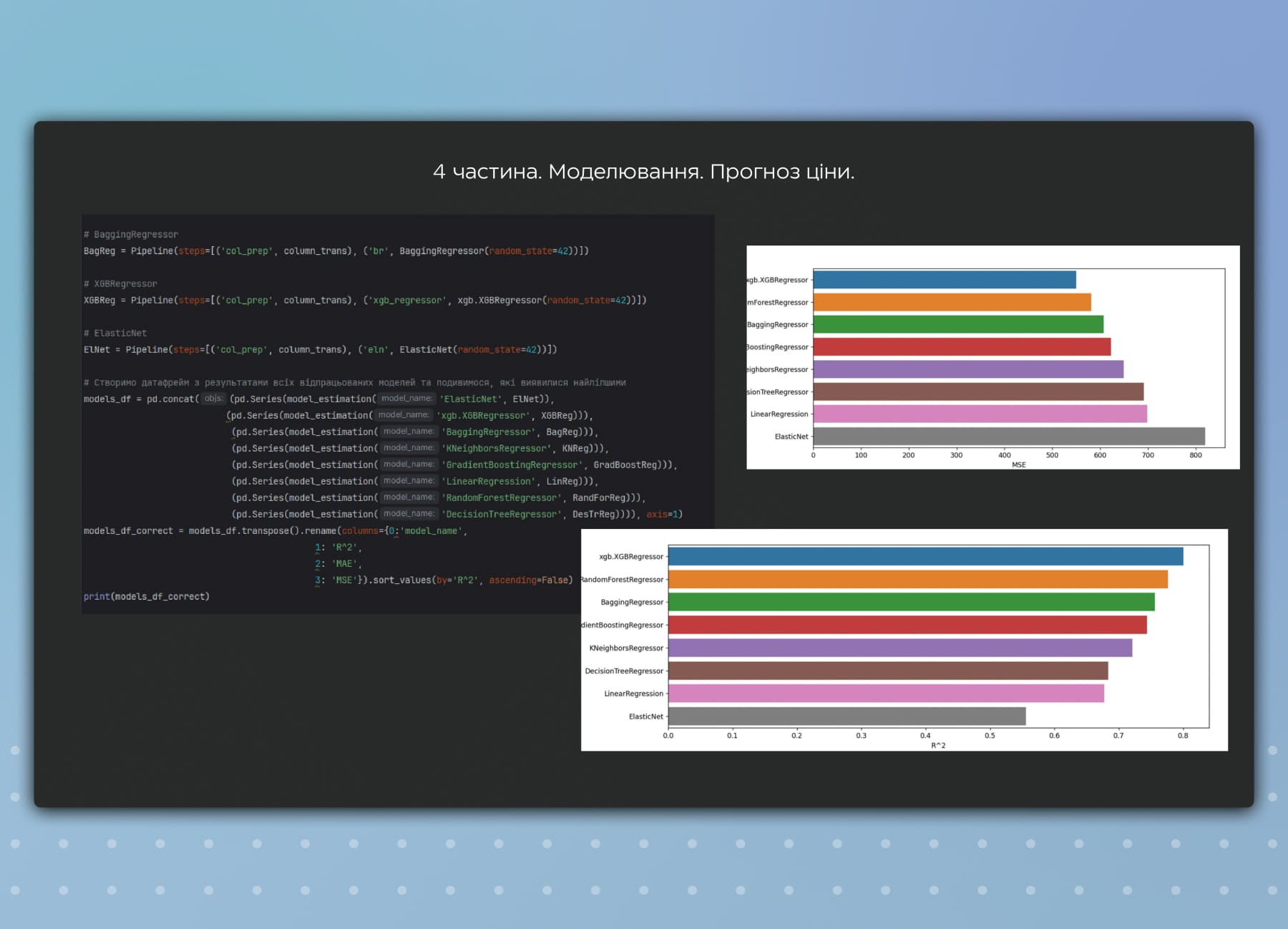This screenshot has height=929, width=1288.
Task: Click the '0.5' tick on R^2 axis
Action: 990,736
